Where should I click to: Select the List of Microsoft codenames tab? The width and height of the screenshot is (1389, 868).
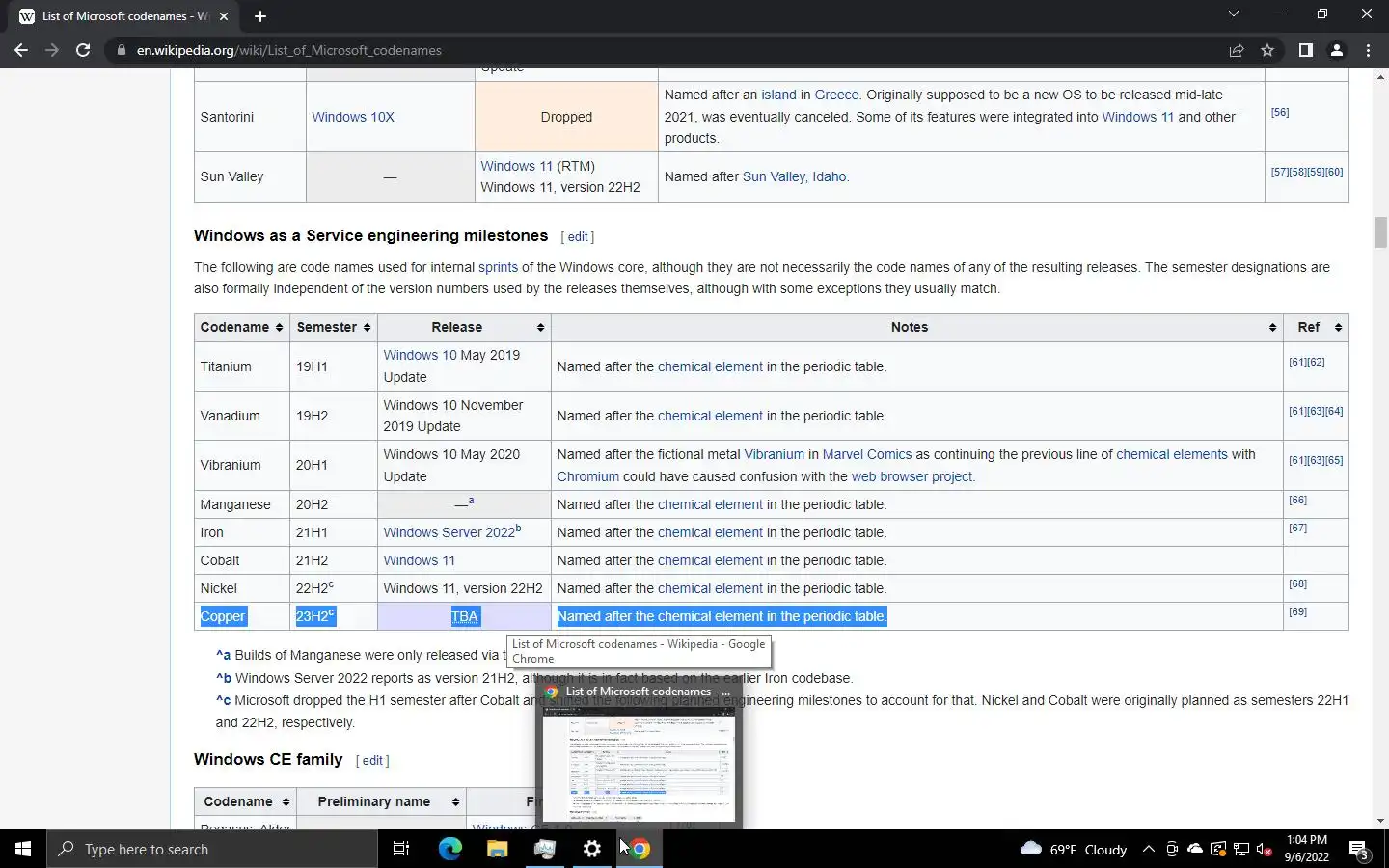click(125, 15)
